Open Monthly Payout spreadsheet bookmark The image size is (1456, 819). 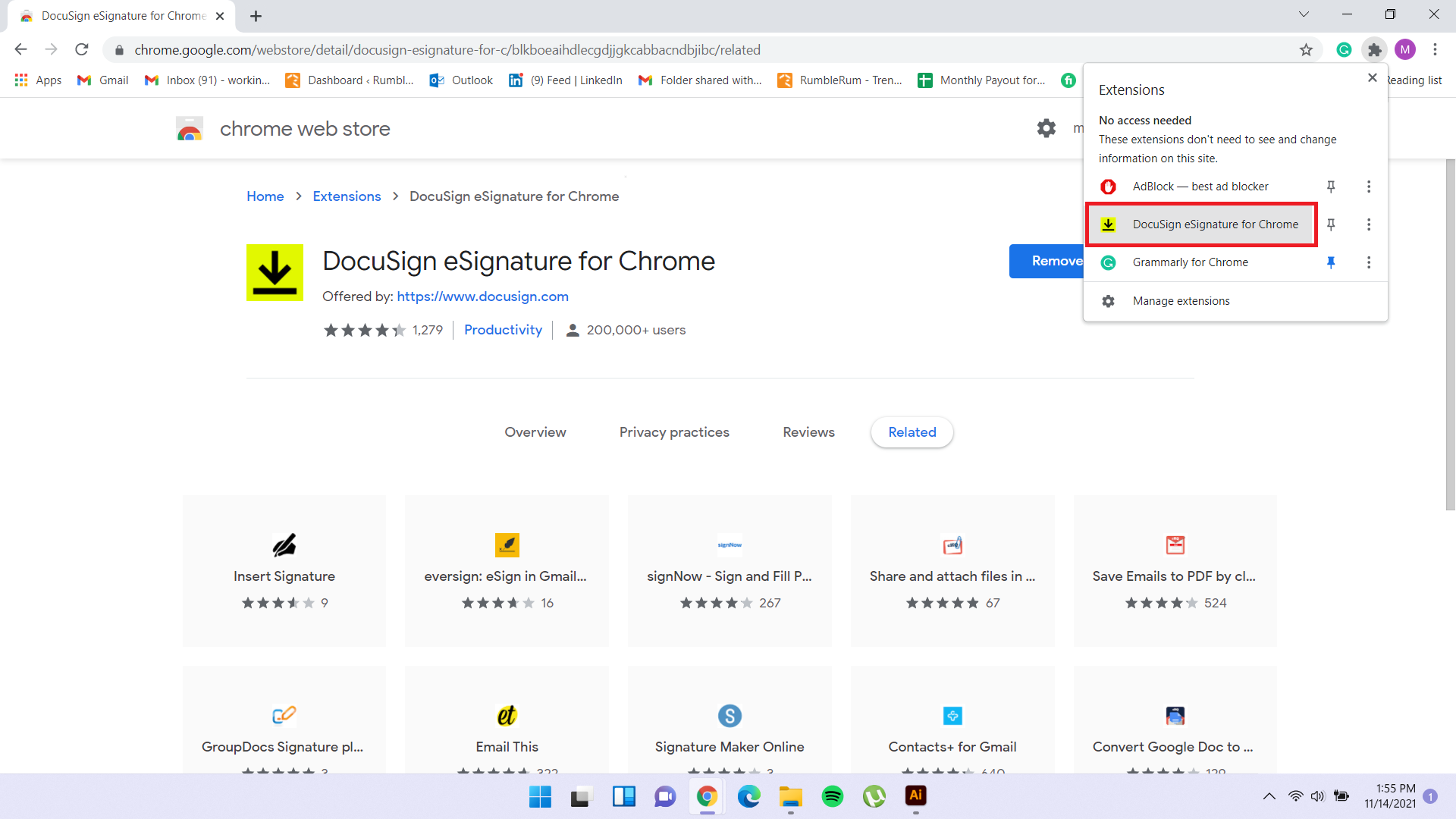click(x=981, y=80)
